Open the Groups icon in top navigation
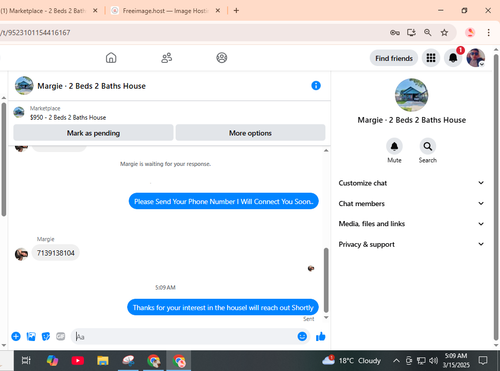 coord(222,58)
